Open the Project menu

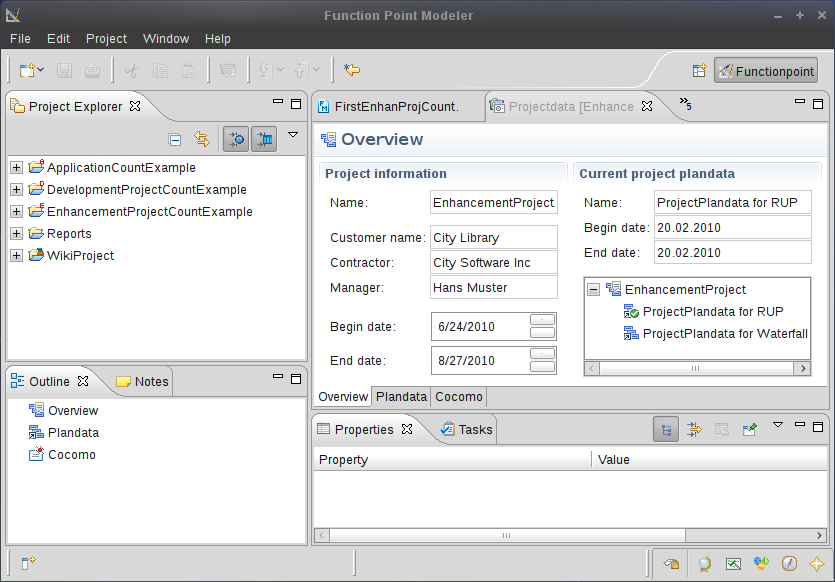point(107,39)
